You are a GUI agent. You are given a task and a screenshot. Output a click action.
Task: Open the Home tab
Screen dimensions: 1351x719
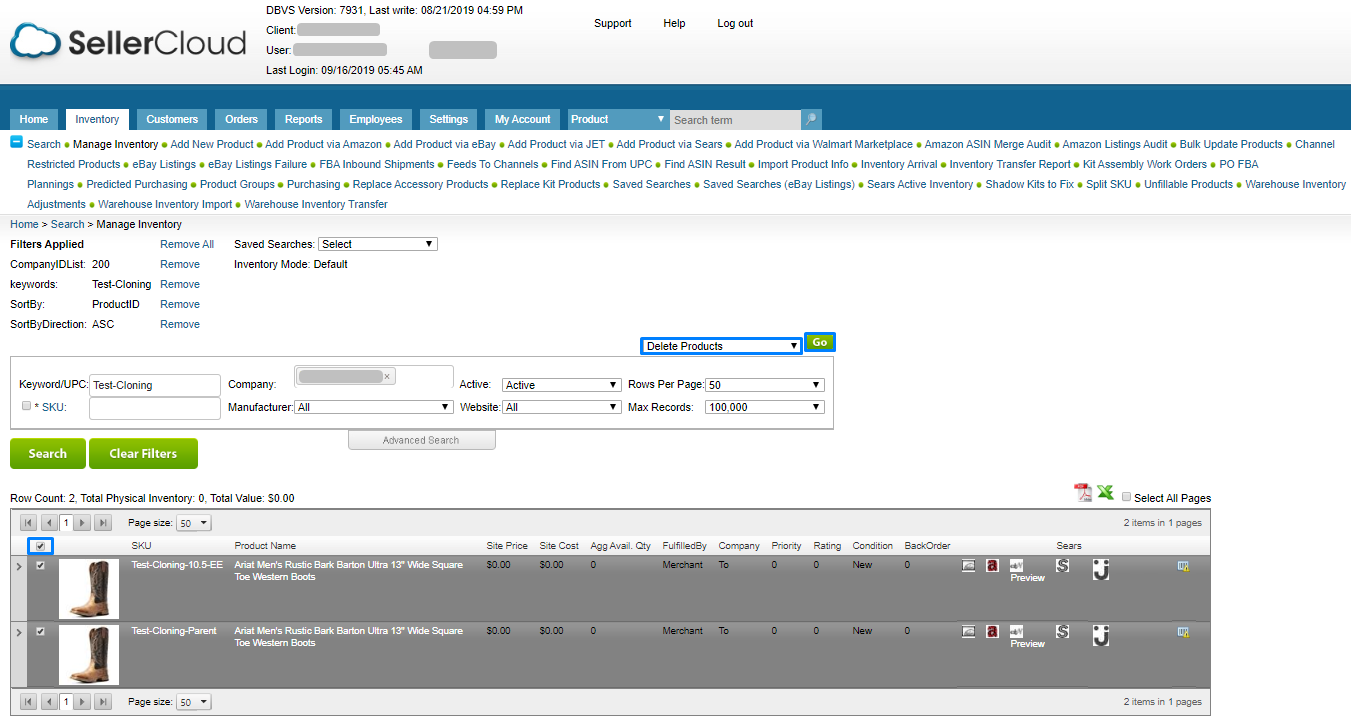pos(34,119)
